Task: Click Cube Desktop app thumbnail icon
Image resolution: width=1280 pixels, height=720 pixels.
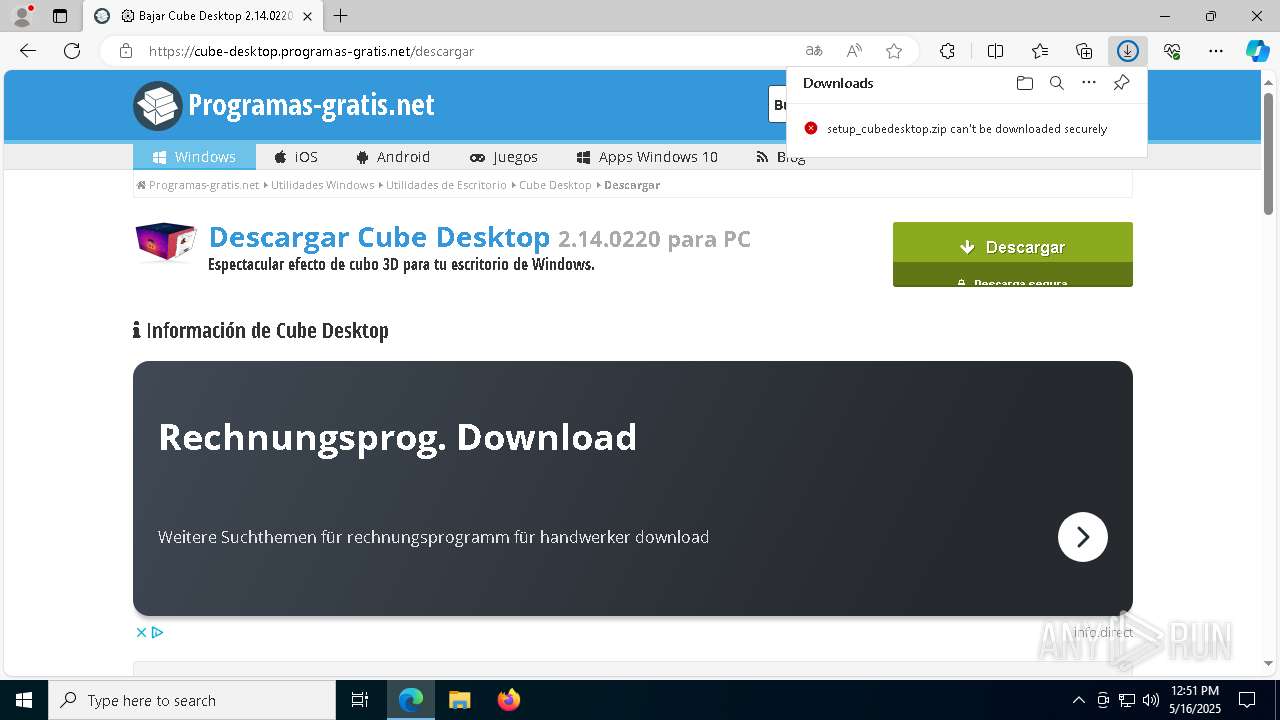Action: (x=166, y=242)
